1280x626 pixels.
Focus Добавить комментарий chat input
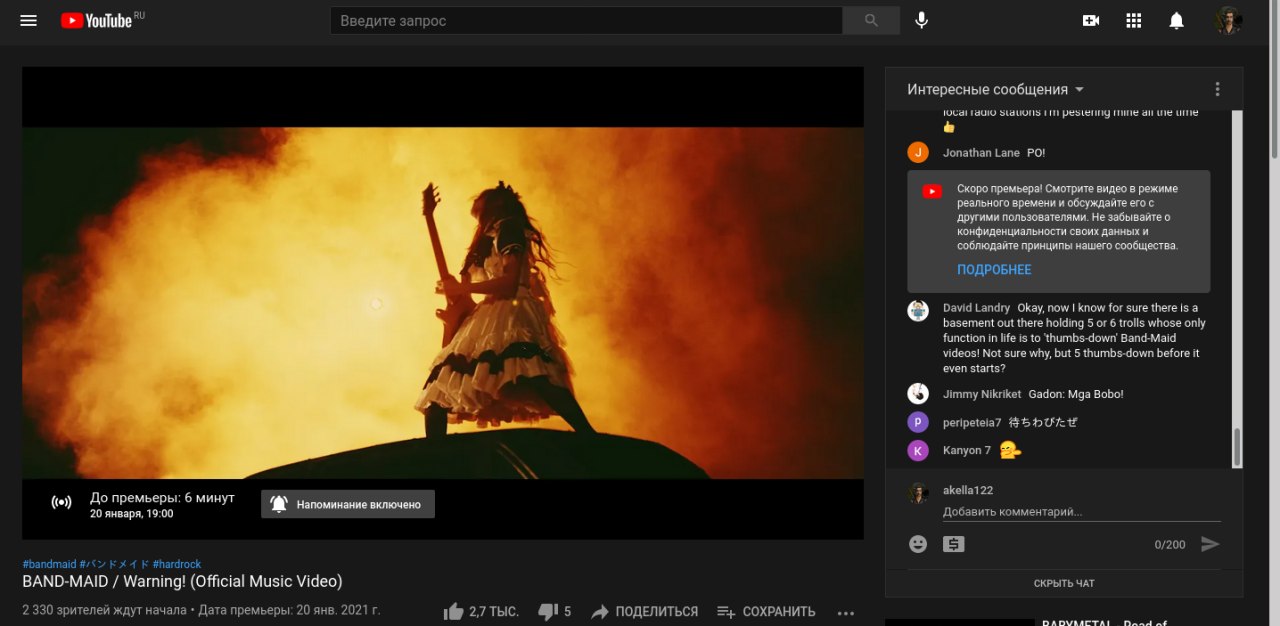1081,511
